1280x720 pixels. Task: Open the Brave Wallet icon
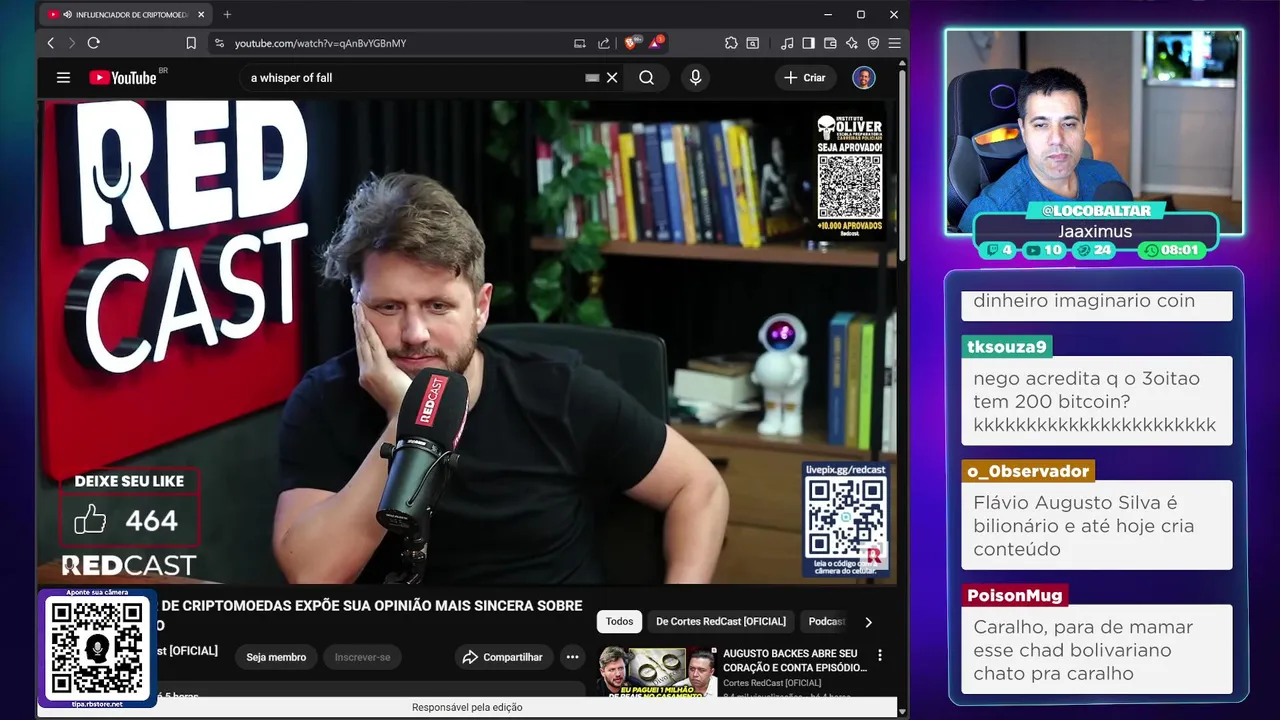click(x=830, y=43)
